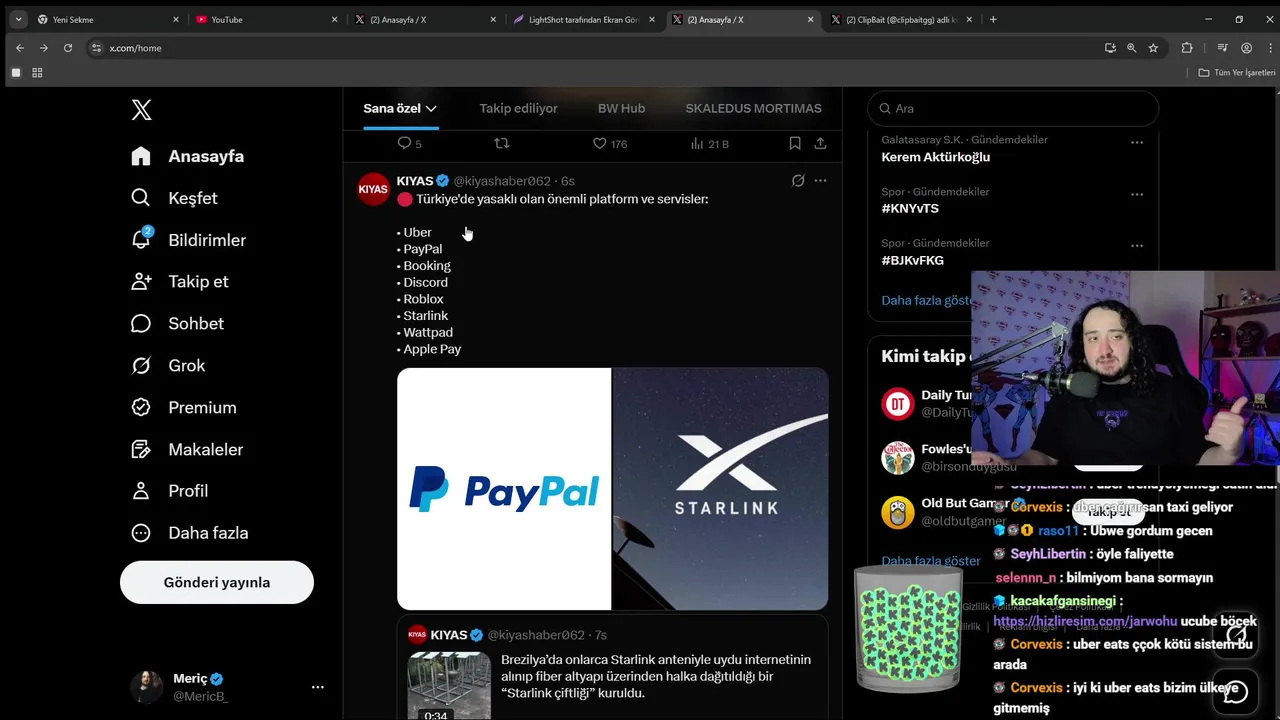Image resolution: width=1280 pixels, height=720 pixels.
Task: Expand Sana özel dropdown chevron
Action: coord(431,108)
